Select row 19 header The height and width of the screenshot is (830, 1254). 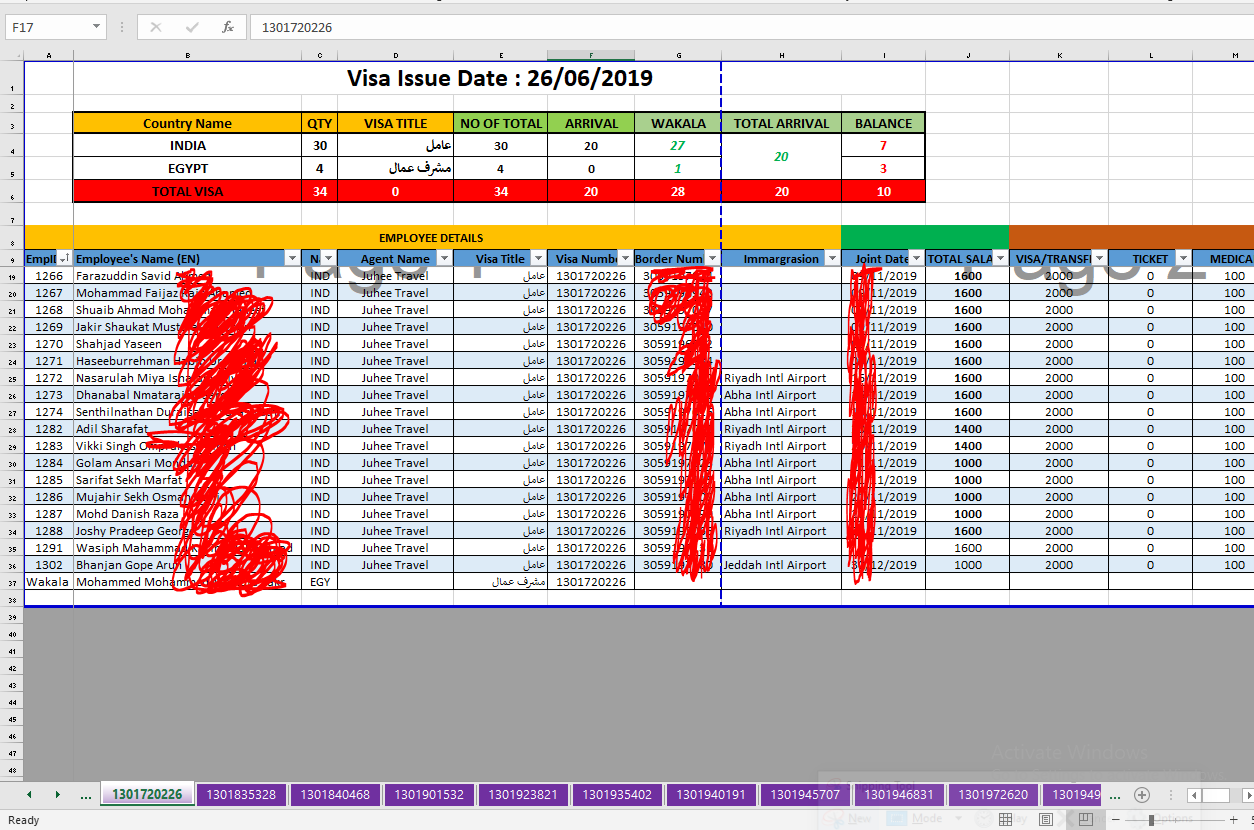point(12,276)
